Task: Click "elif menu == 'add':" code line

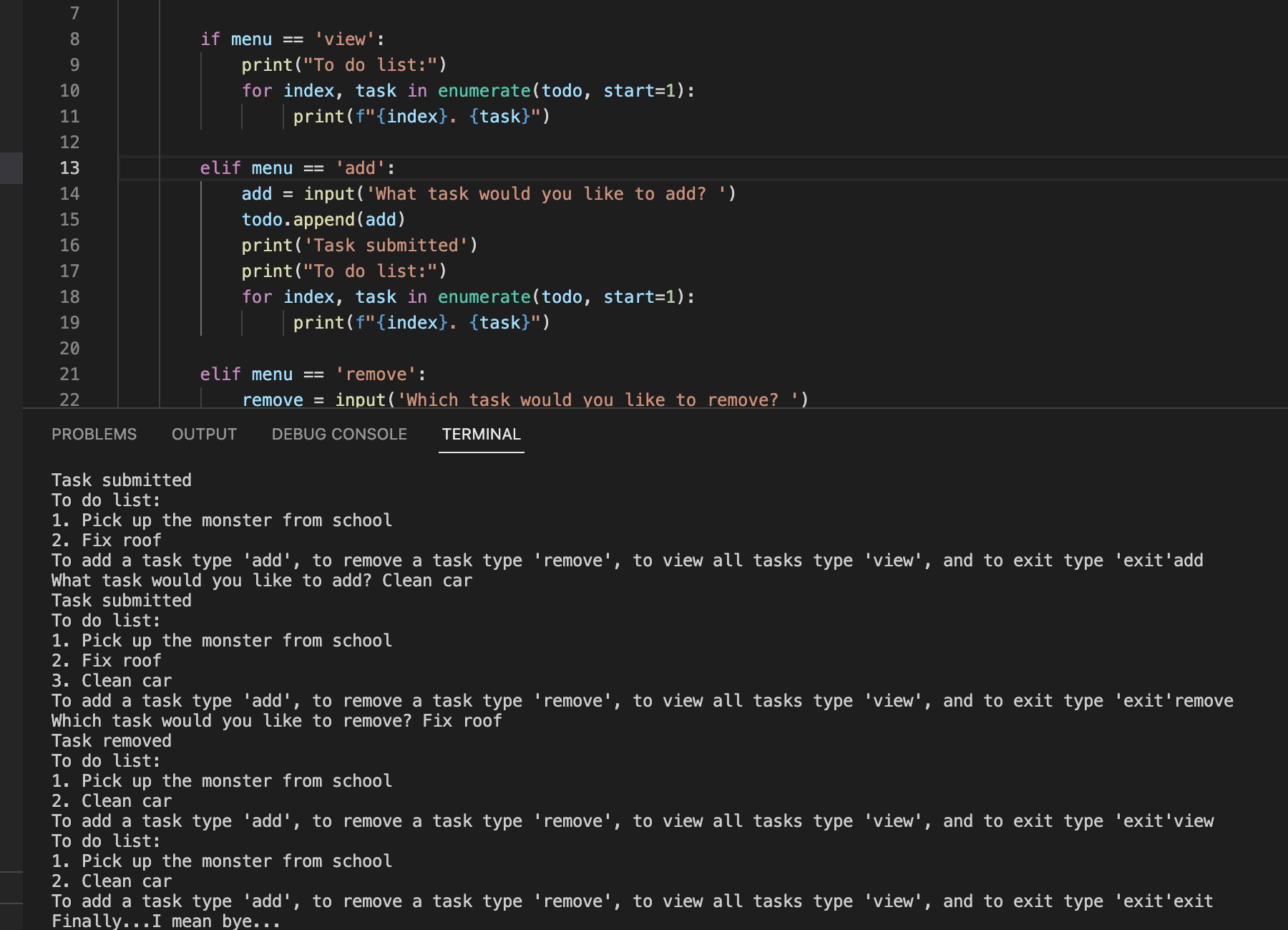Action: (x=298, y=168)
